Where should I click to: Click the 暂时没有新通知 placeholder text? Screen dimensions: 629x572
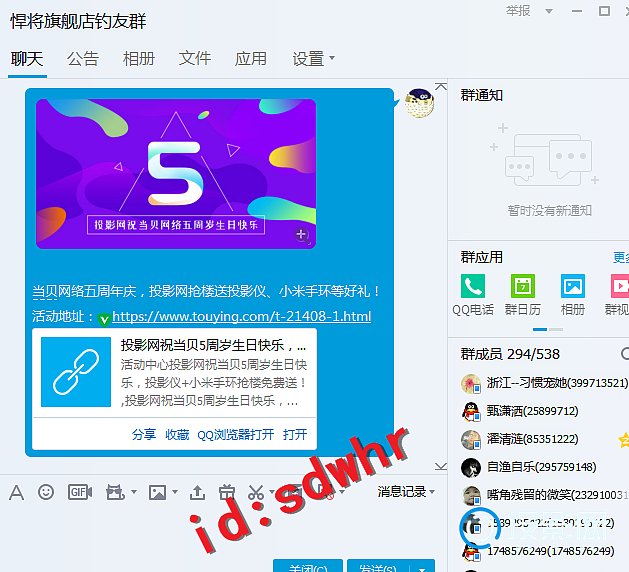[550, 210]
